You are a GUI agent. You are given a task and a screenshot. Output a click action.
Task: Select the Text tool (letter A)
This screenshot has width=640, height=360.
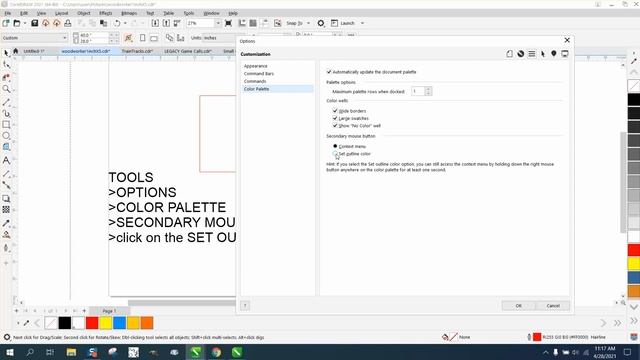[x=7, y=160]
